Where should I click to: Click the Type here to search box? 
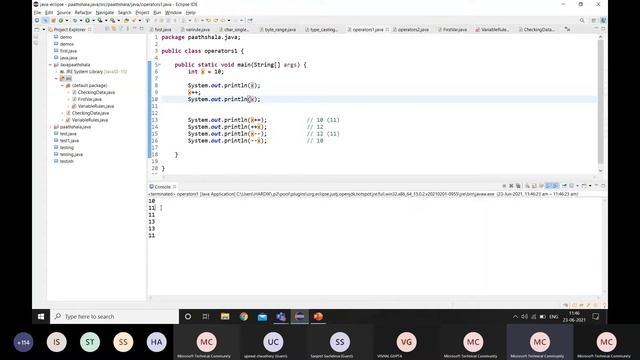pyautogui.click(x=114, y=316)
